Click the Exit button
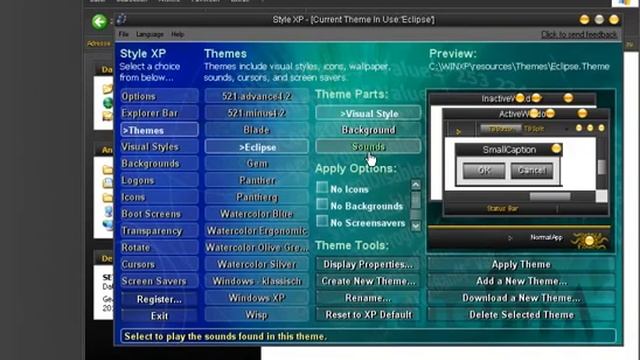The width and height of the screenshot is (640, 360). 159,316
